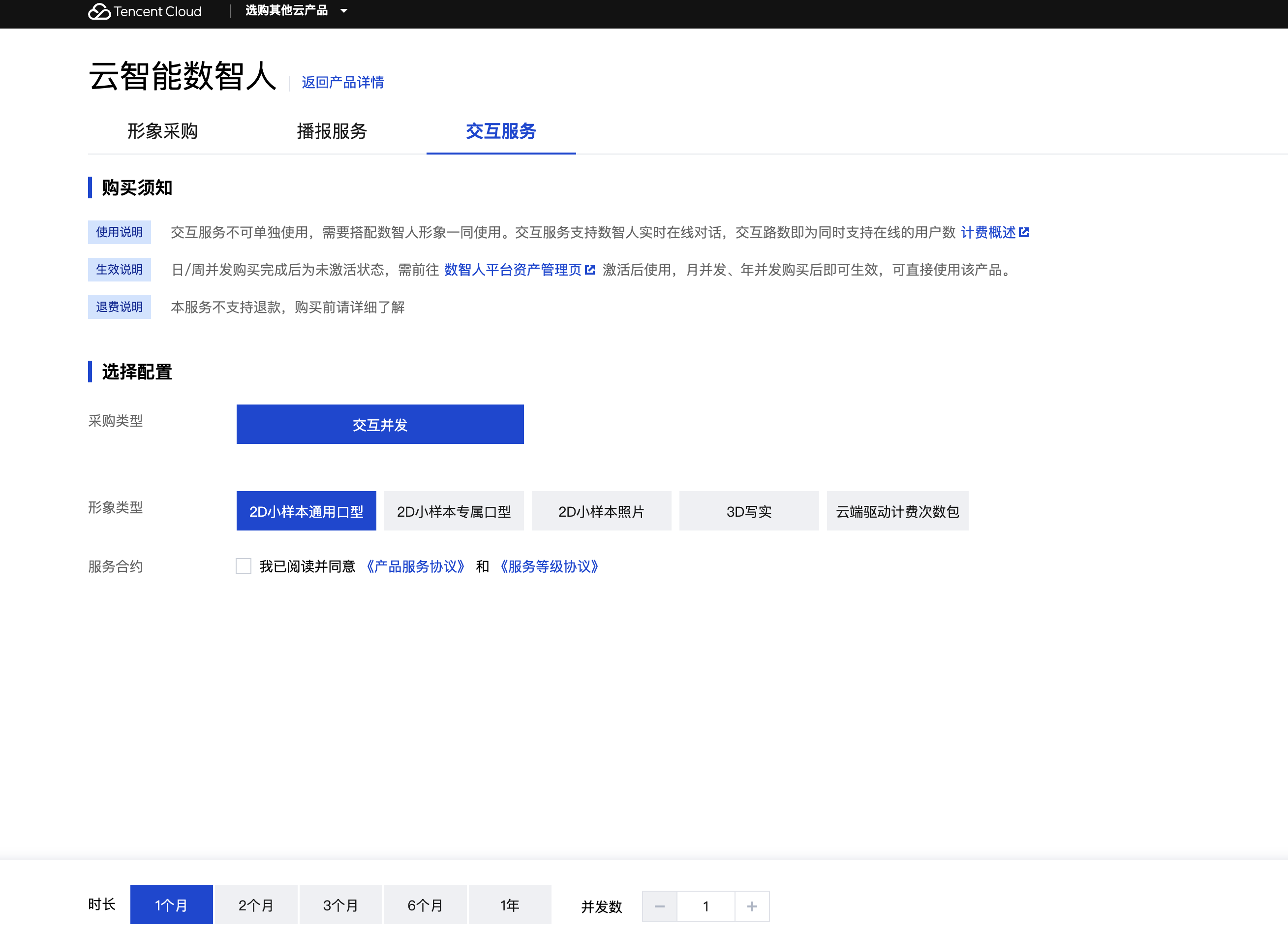Screen dimensions: 1288x935
Task: Open the 选购其他云产品 dropdown arrow
Action: tap(343, 11)
